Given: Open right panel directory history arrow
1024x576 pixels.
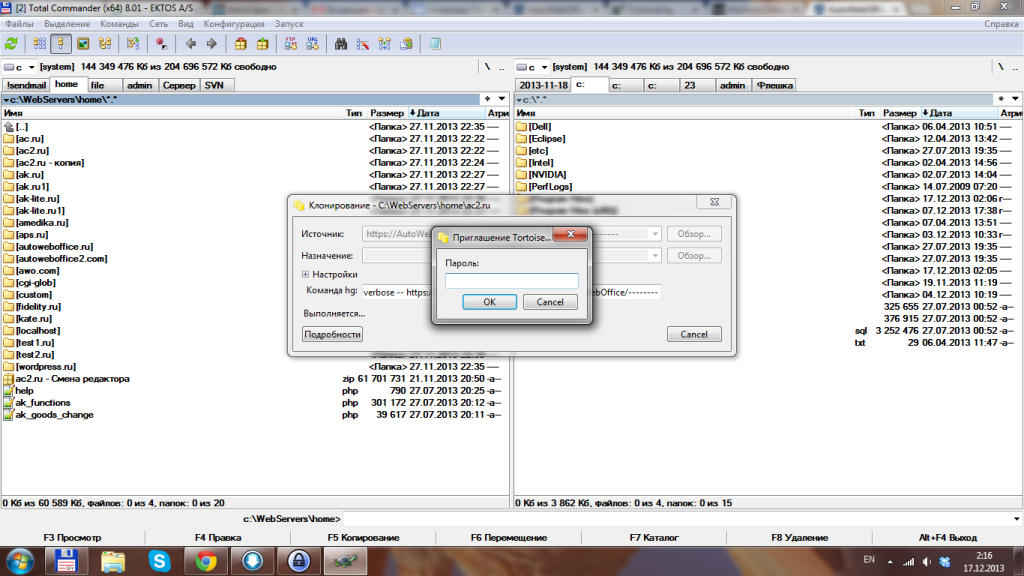Looking at the screenshot, I should point(1016,99).
